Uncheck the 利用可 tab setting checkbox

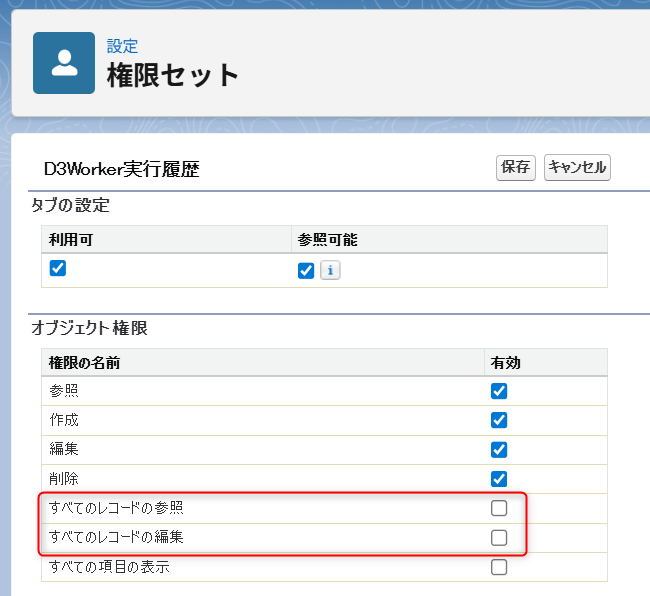(x=58, y=268)
